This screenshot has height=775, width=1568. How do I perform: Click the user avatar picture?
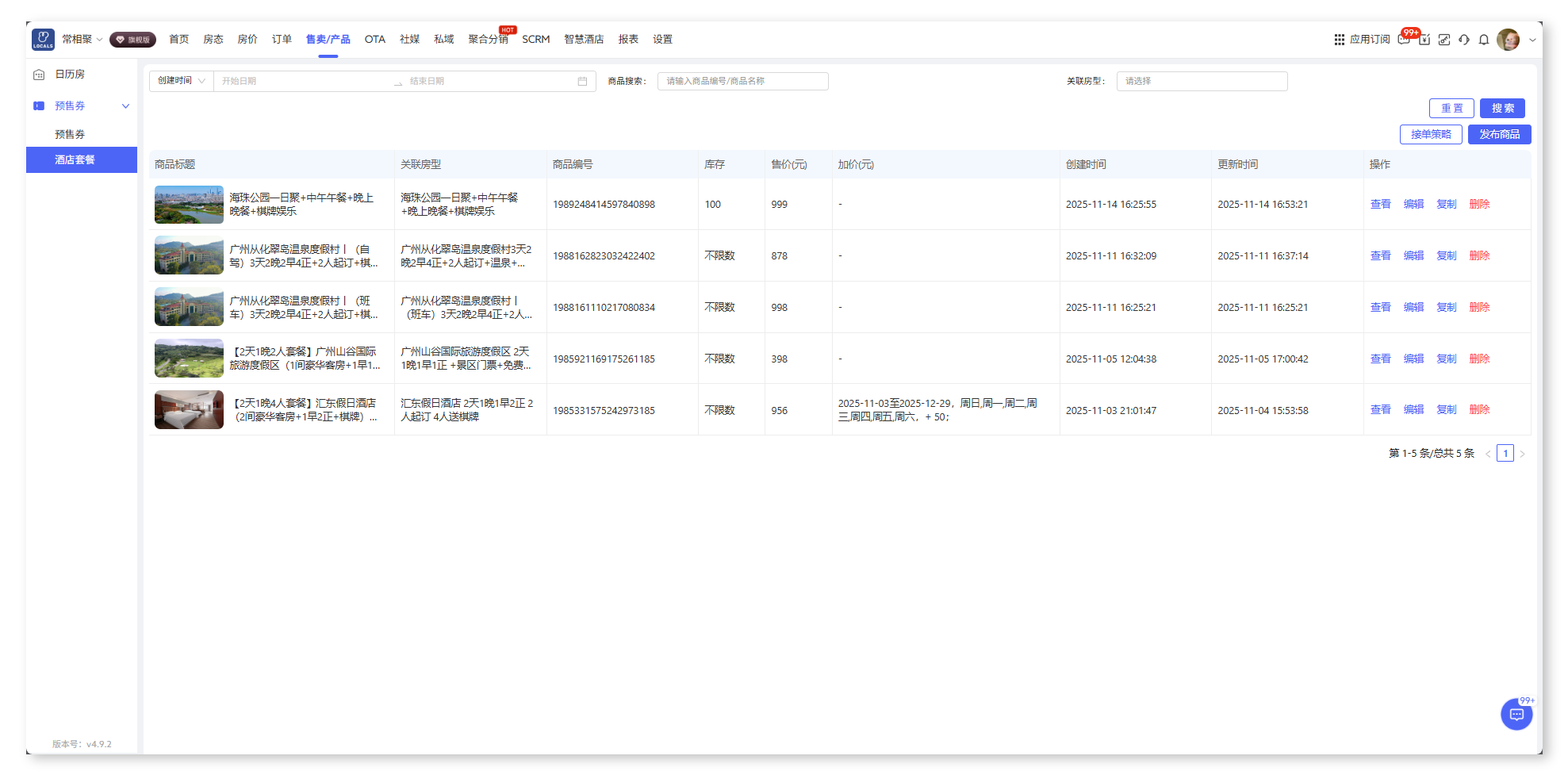(x=1508, y=40)
